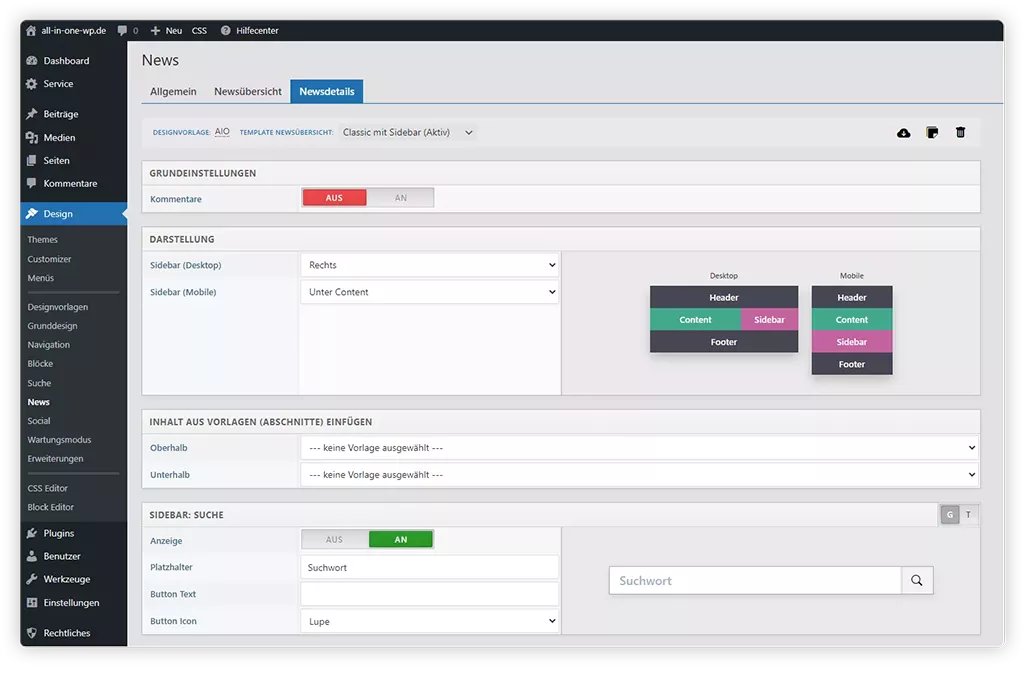Switch to the Allgemein tab

click(x=173, y=92)
